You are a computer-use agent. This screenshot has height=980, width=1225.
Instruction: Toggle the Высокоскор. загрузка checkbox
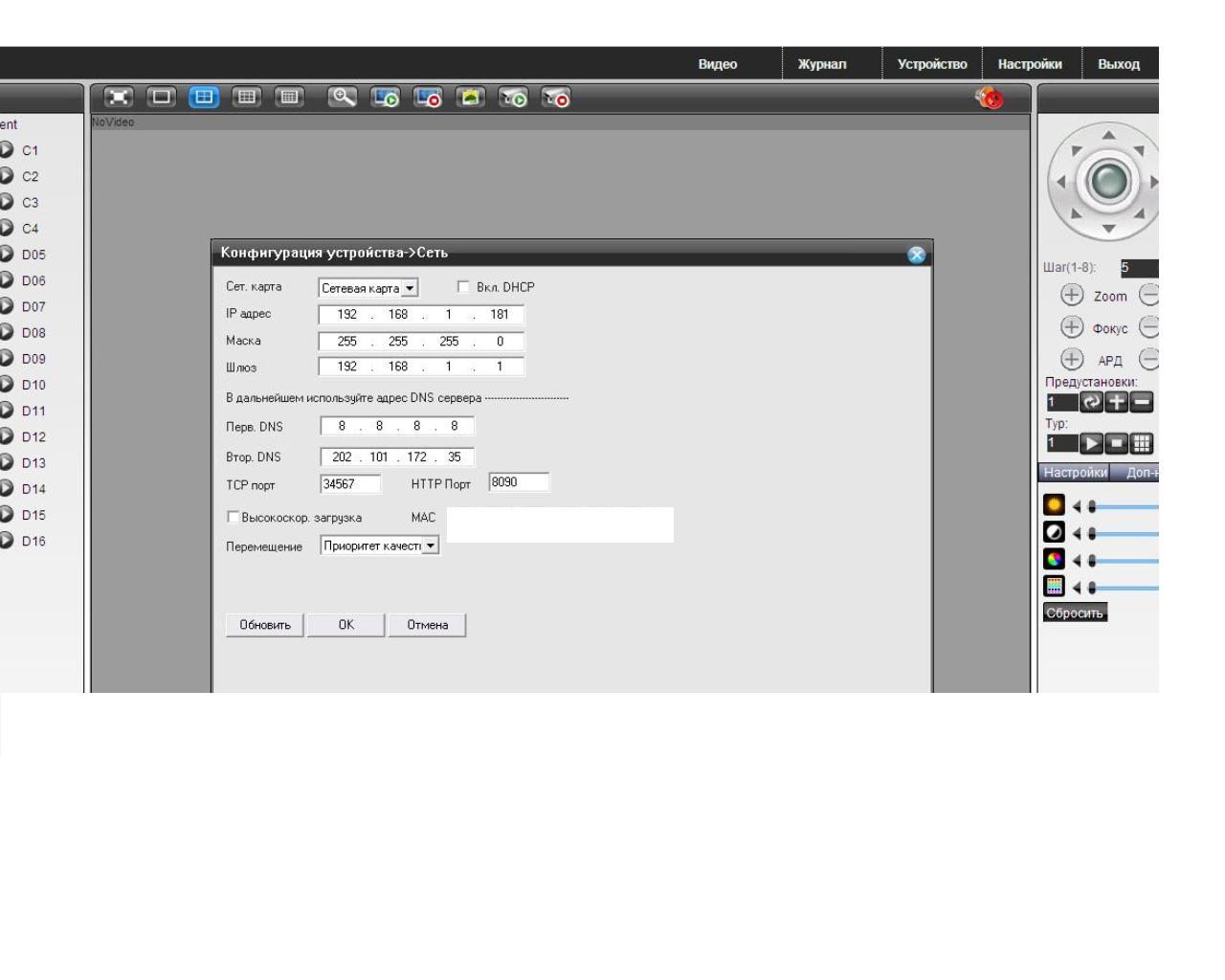(x=233, y=518)
